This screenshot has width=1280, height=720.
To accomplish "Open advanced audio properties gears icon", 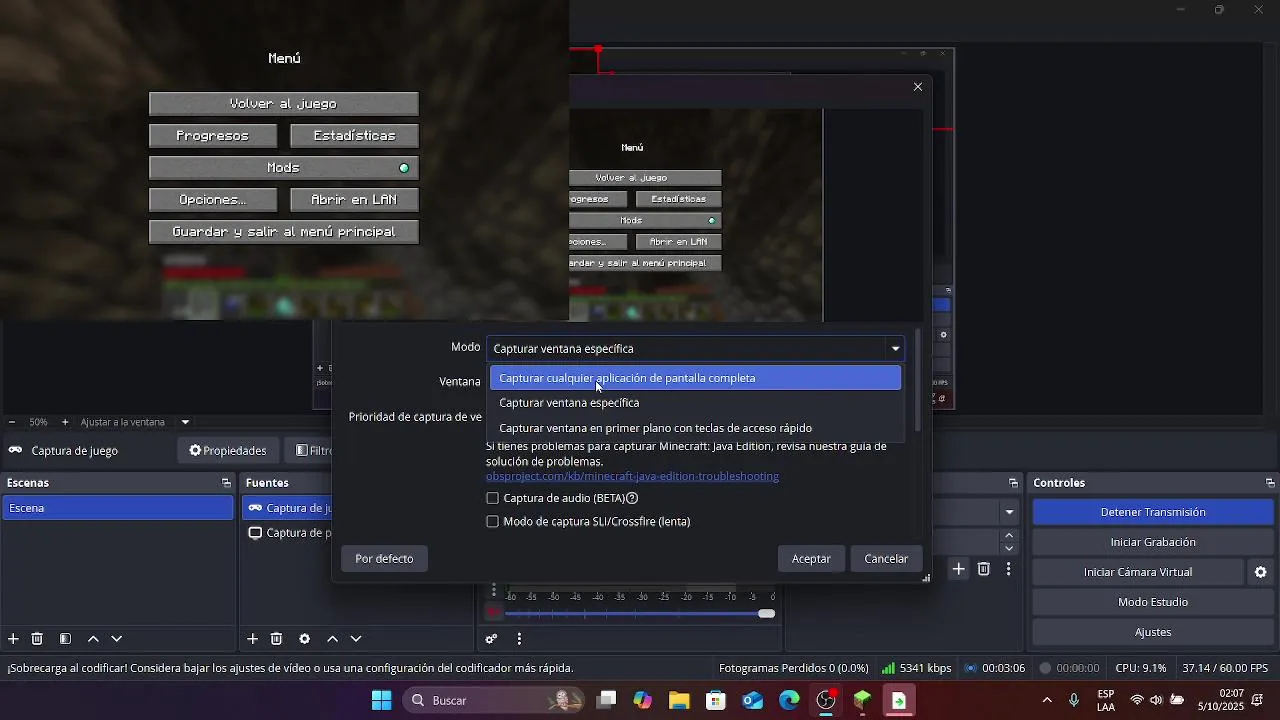I will click(492, 639).
